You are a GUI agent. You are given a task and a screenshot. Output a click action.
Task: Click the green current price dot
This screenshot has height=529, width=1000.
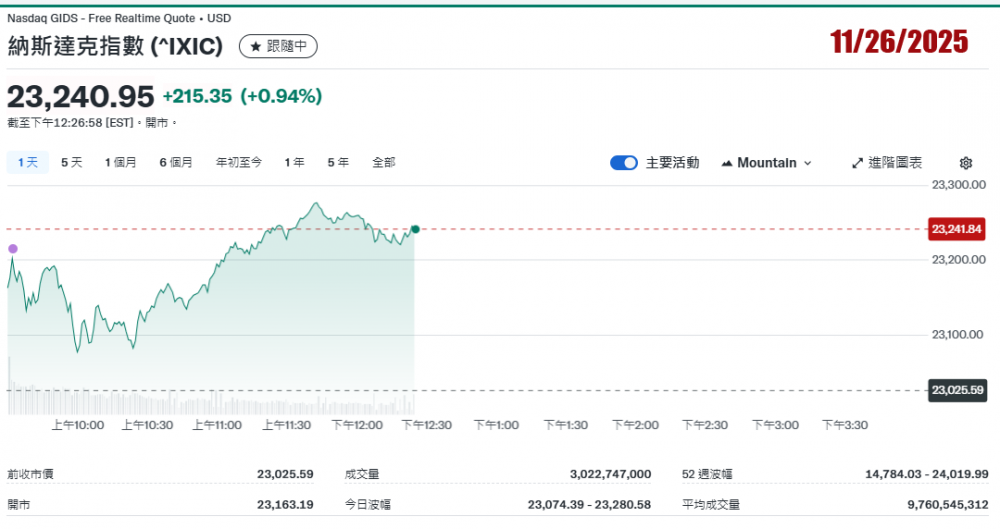pos(415,229)
